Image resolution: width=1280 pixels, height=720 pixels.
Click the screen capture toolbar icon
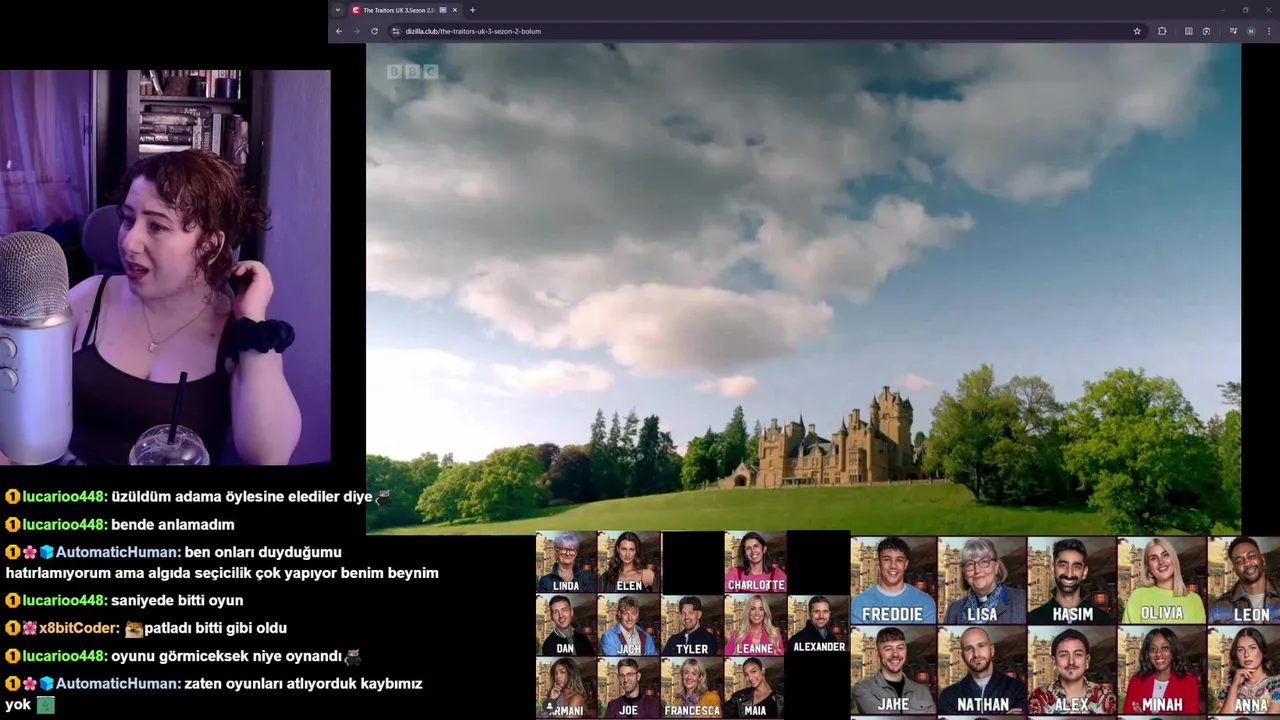click(1206, 31)
